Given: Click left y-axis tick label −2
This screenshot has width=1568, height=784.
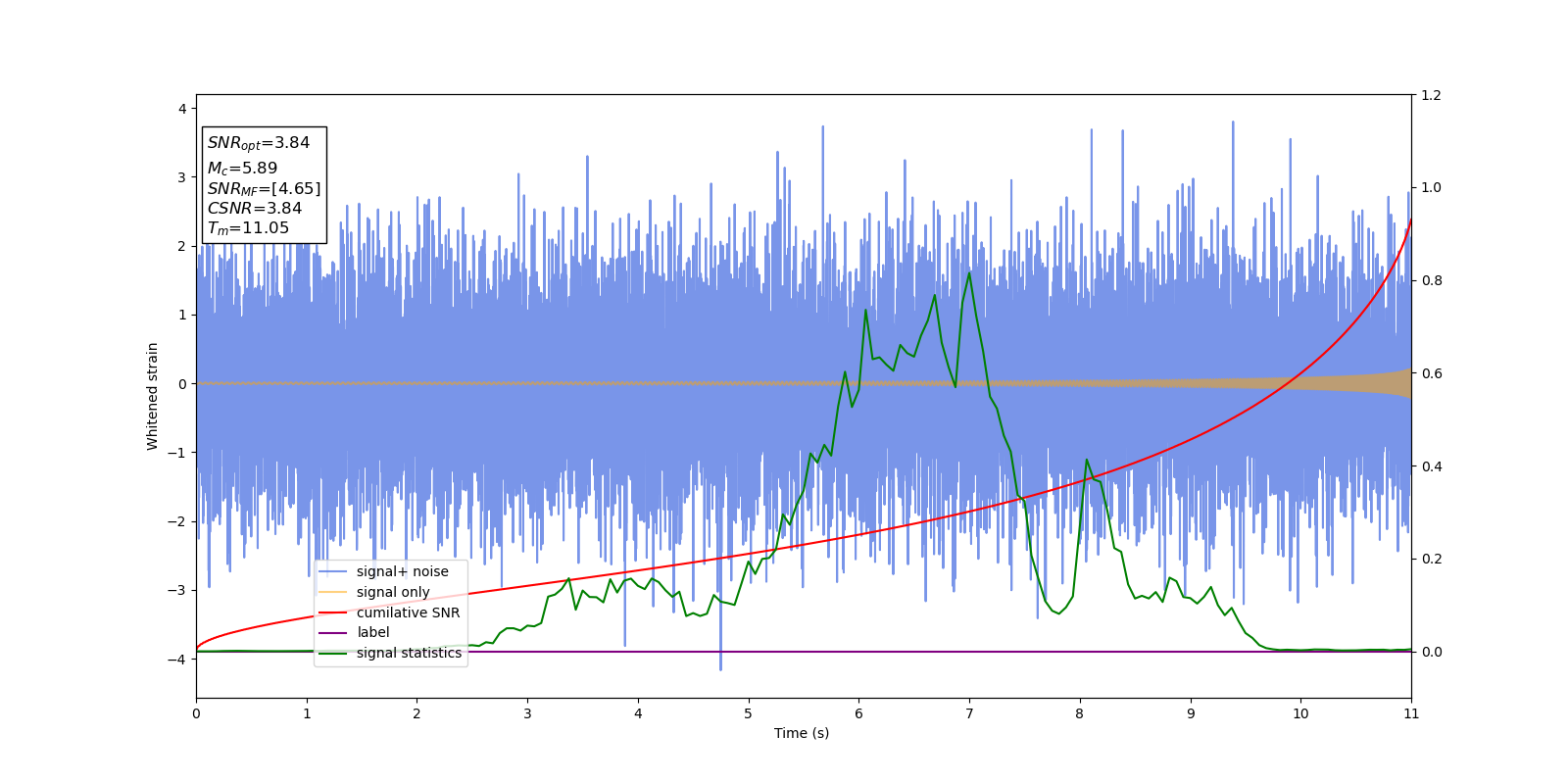Looking at the screenshot, I should click(x=178, y=521).
